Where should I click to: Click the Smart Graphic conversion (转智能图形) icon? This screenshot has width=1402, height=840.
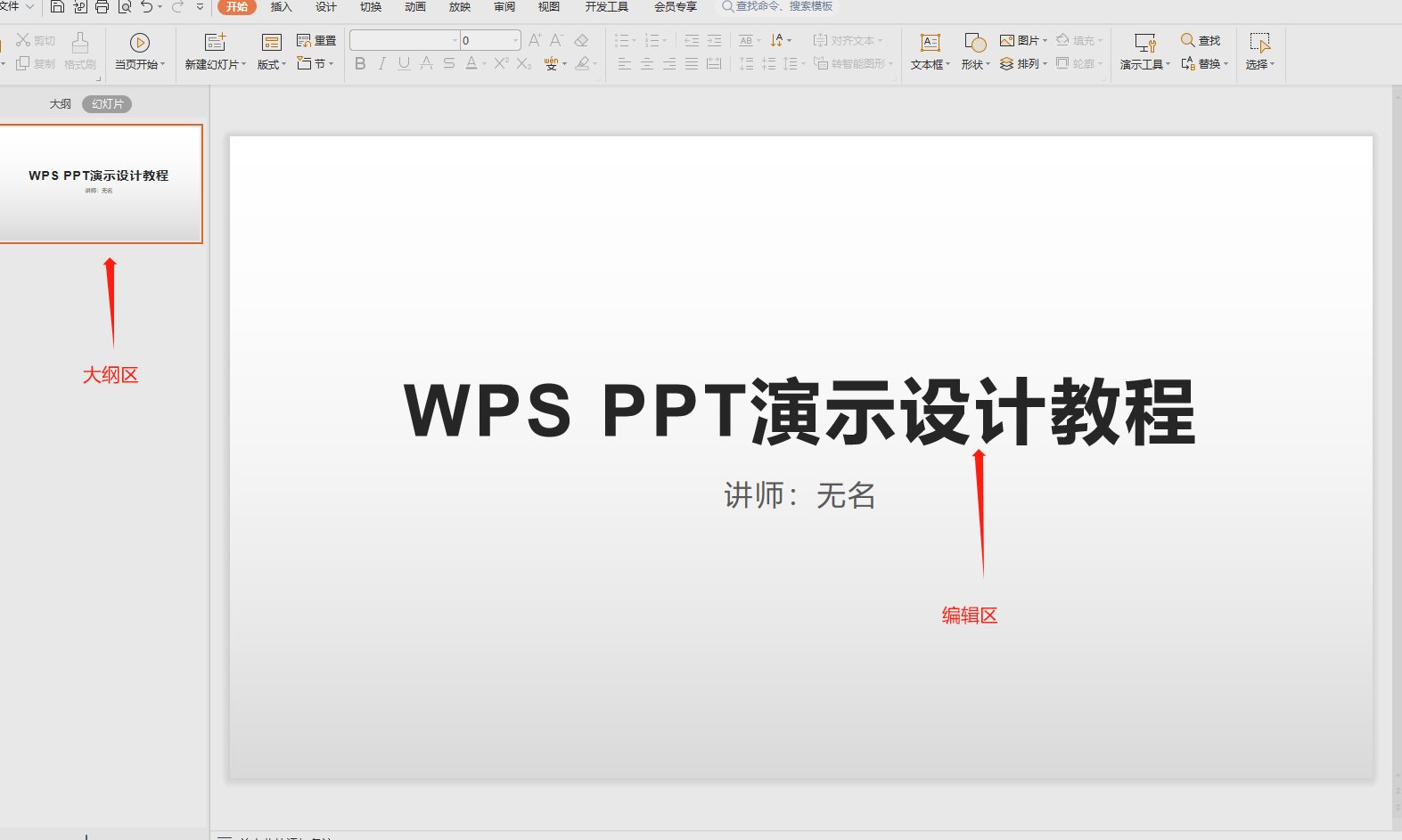[821, 63]
